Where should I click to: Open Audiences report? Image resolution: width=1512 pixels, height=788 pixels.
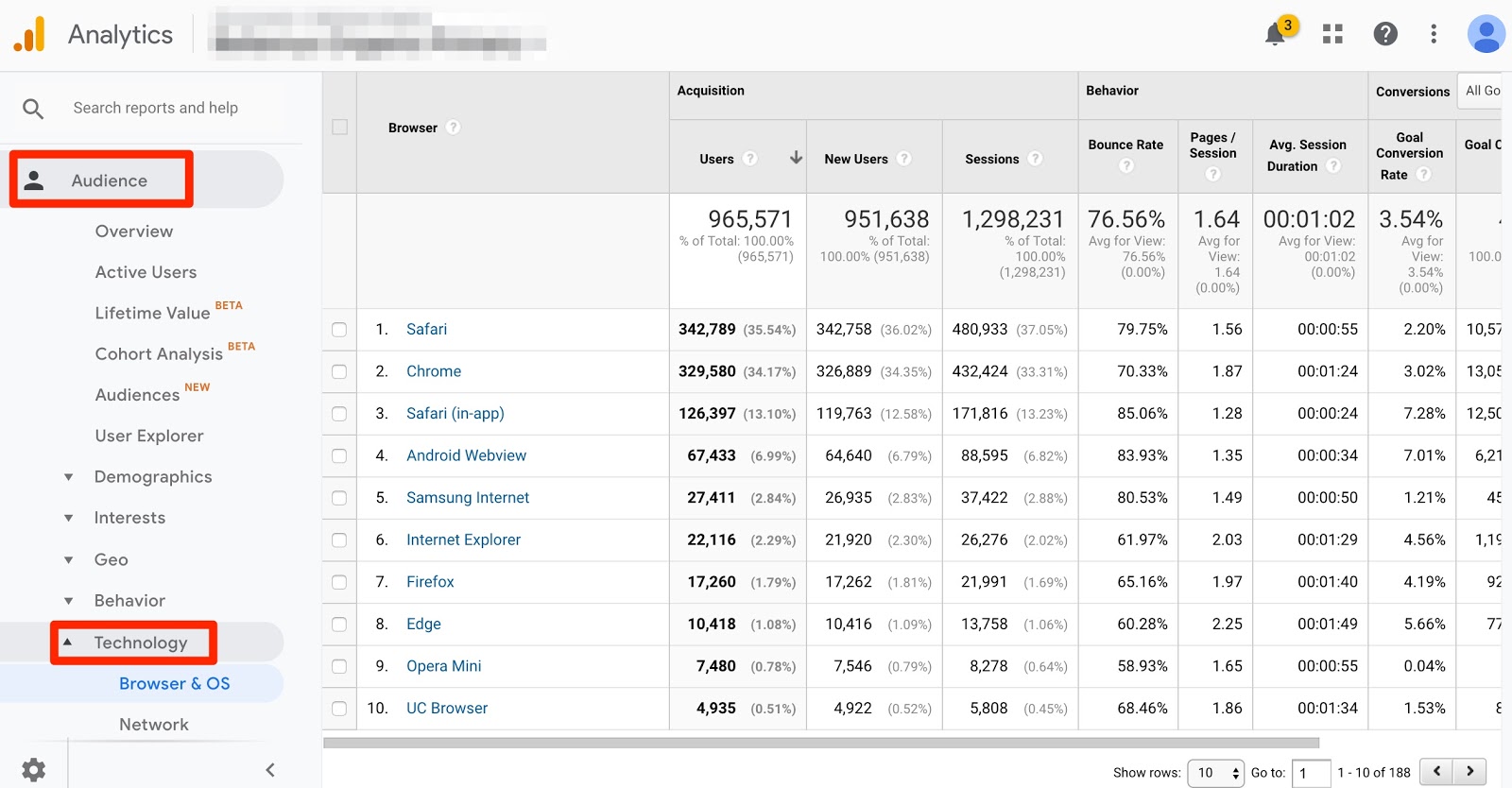(x=137, y=395)
